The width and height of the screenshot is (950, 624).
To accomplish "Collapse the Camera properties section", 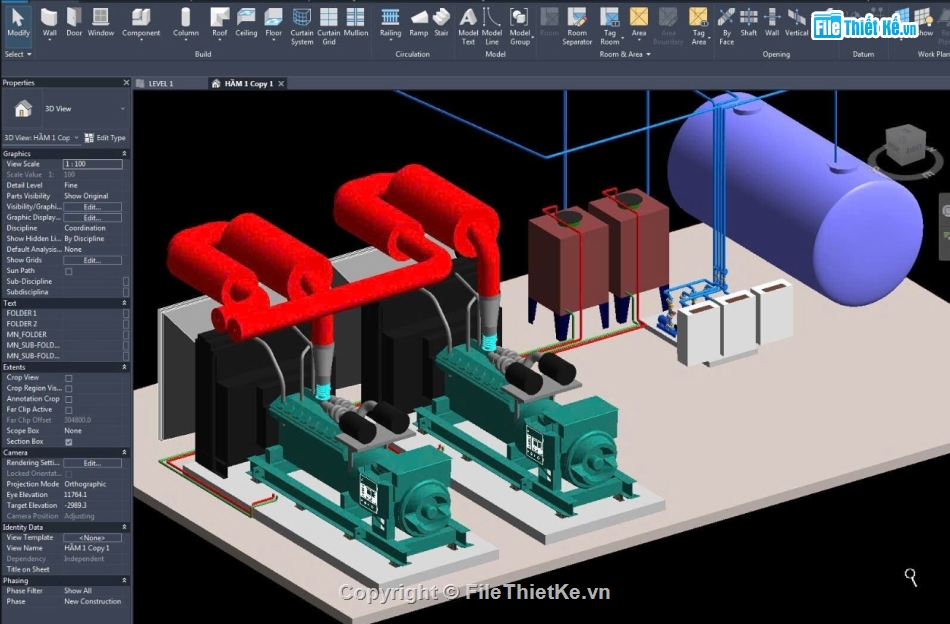I will pyautogui.click(x=124, y=453).
